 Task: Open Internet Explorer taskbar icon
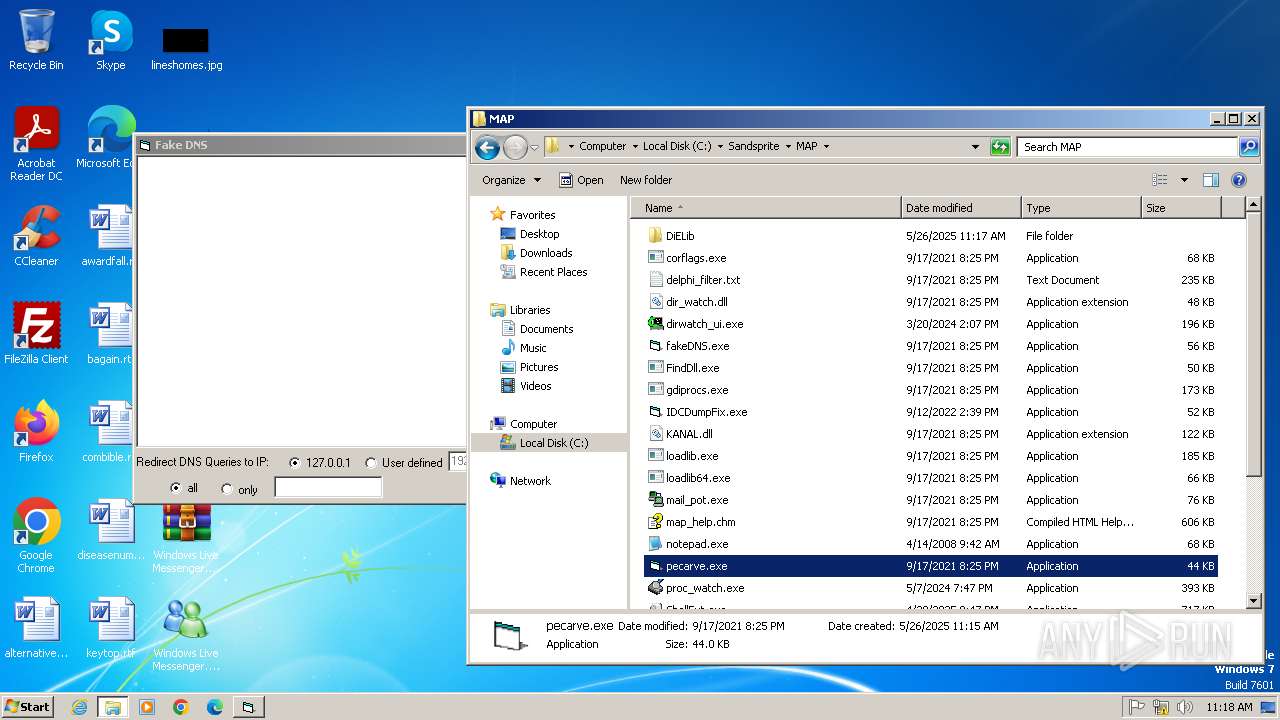79,707
